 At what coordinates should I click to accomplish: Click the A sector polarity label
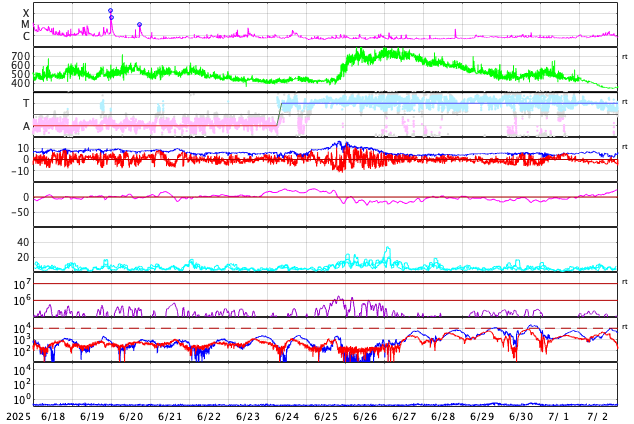26,126
